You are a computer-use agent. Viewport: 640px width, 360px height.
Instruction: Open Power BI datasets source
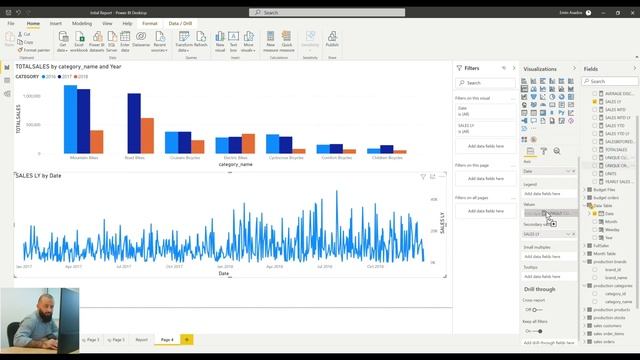(97, 41)
